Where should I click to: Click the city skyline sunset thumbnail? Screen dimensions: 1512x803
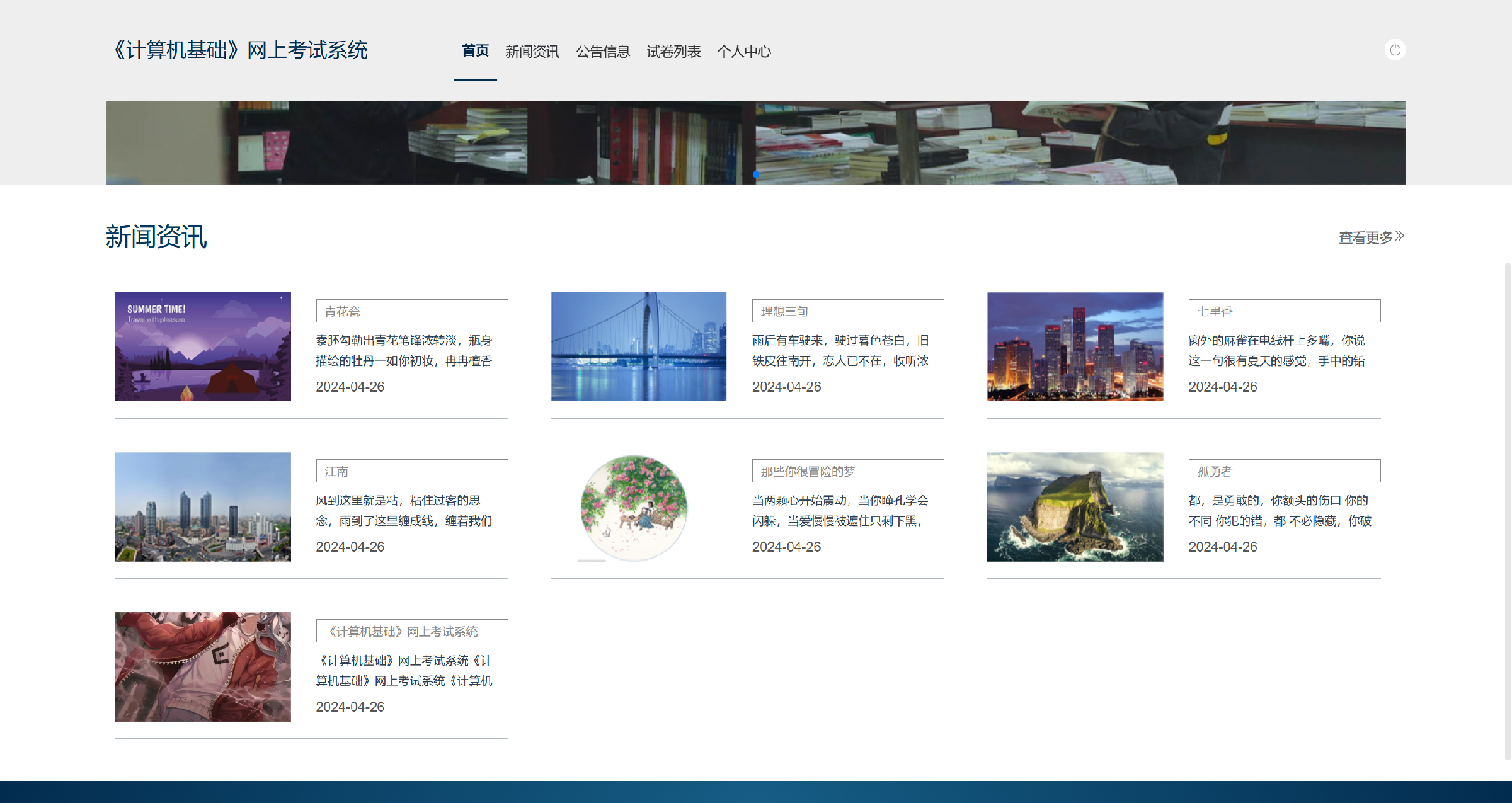(1075, 346)
